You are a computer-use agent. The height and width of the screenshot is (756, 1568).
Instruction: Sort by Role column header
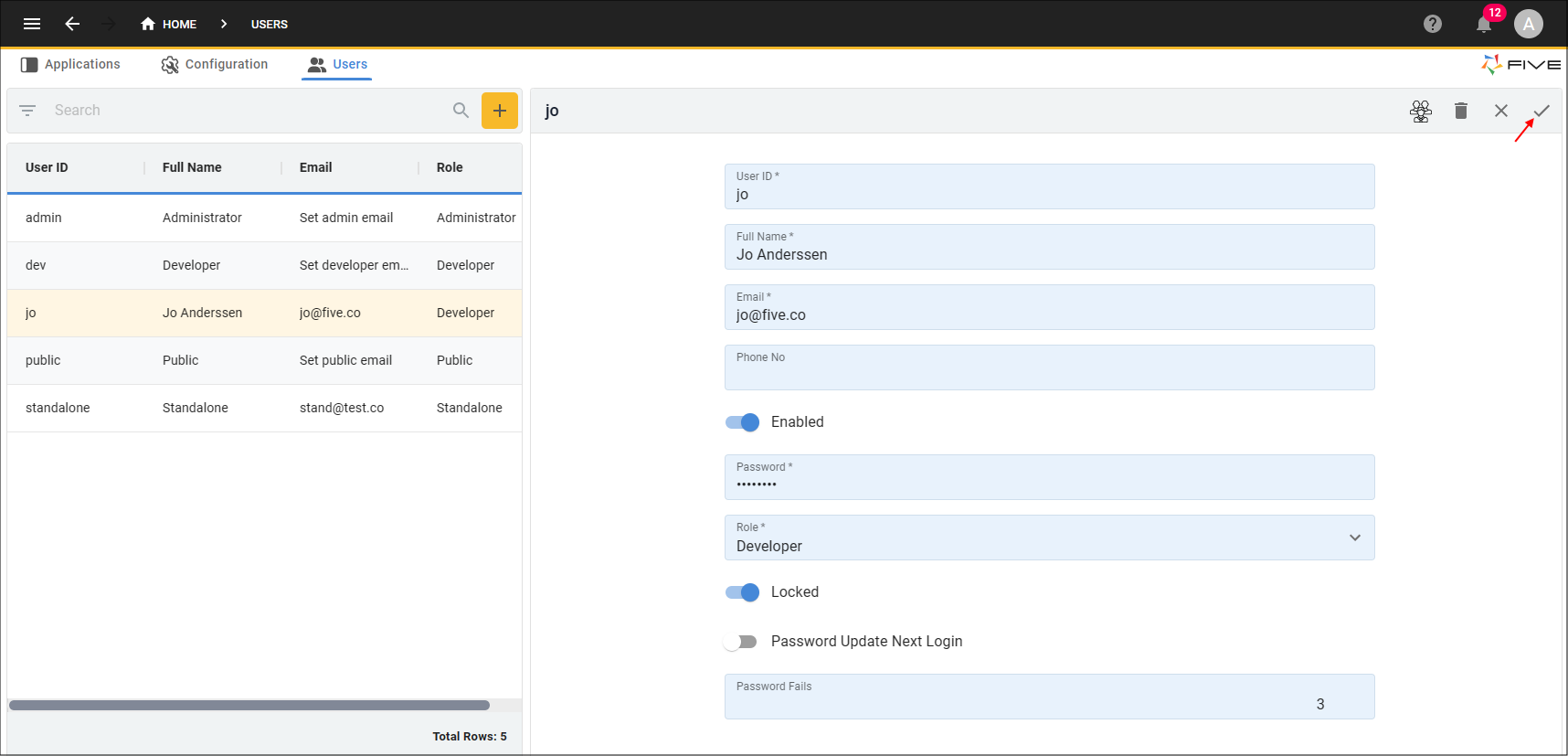click(450, 167)
